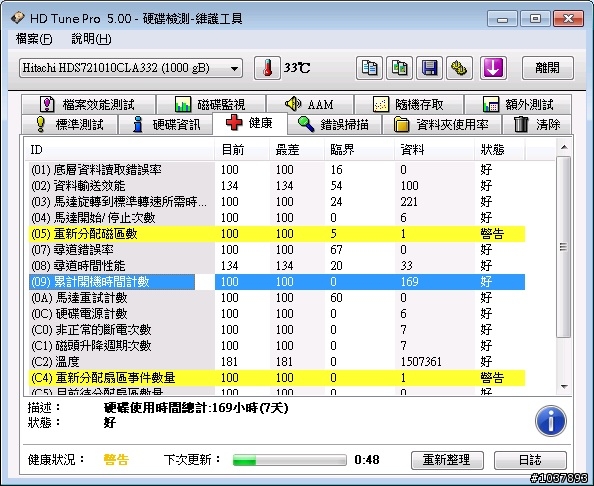Select row (0A) 馬達重試計數
The width and height of the screenshot is (594, 486).
coord(277,298)
